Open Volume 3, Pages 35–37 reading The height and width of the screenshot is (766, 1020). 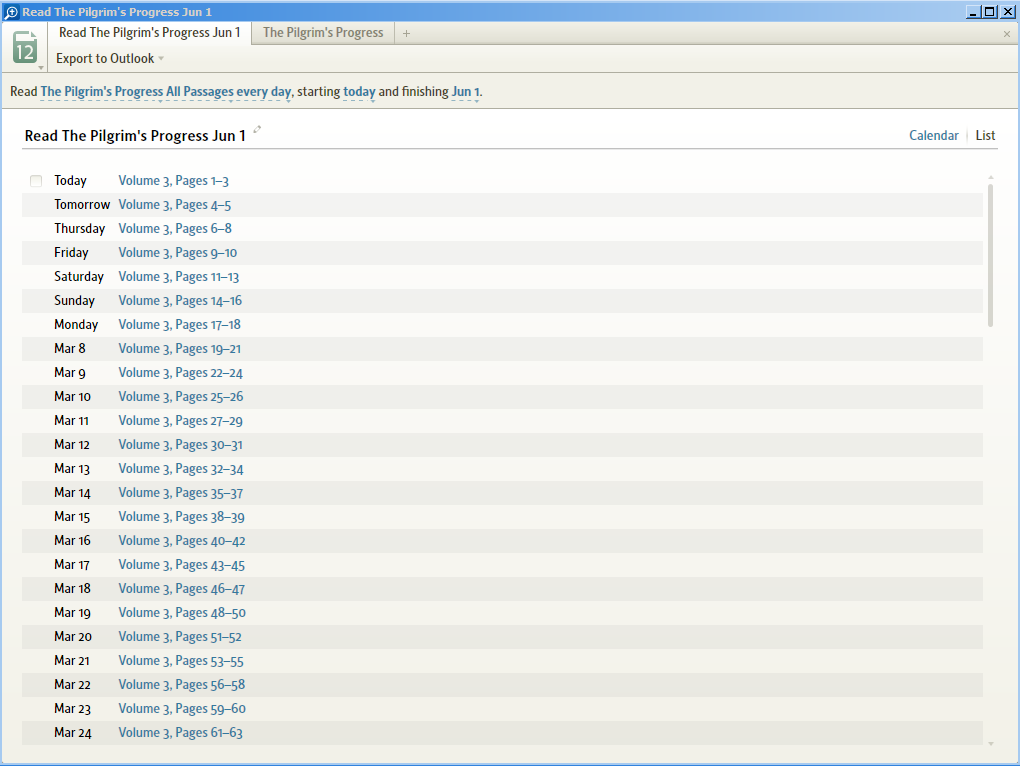181,493
